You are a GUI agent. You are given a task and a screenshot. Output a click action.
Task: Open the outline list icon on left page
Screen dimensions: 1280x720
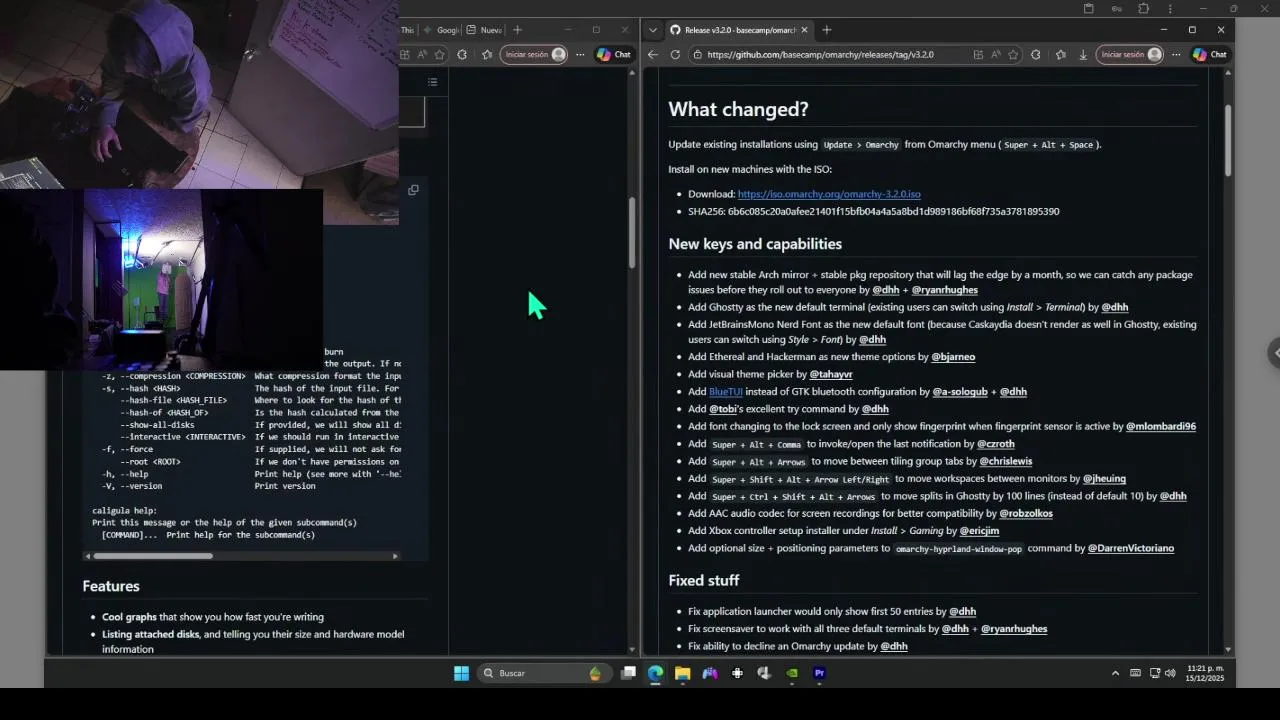click(x=433, y=82)
